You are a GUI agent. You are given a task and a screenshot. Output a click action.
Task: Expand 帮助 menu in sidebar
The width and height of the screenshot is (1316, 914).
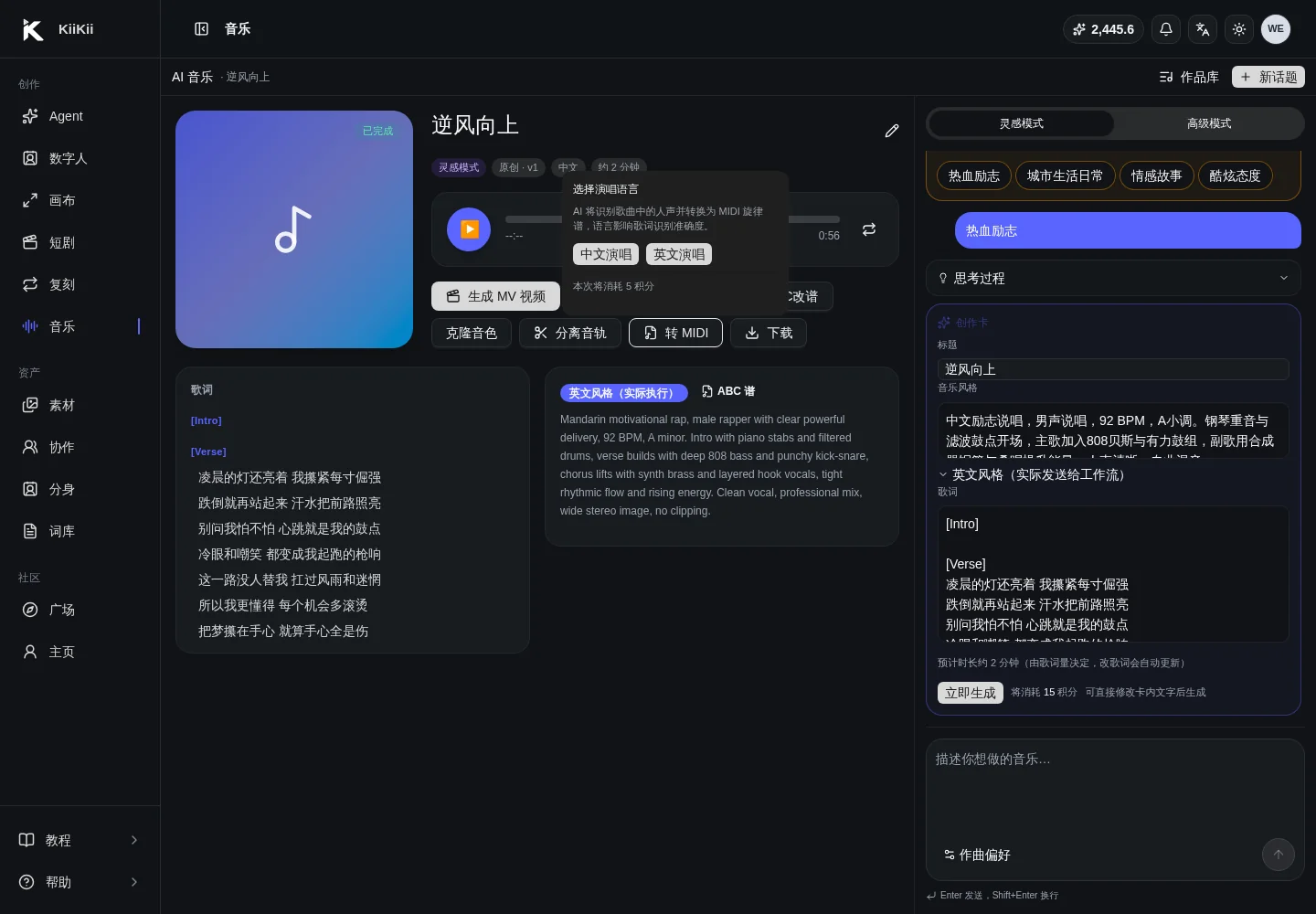click(80, 882)
